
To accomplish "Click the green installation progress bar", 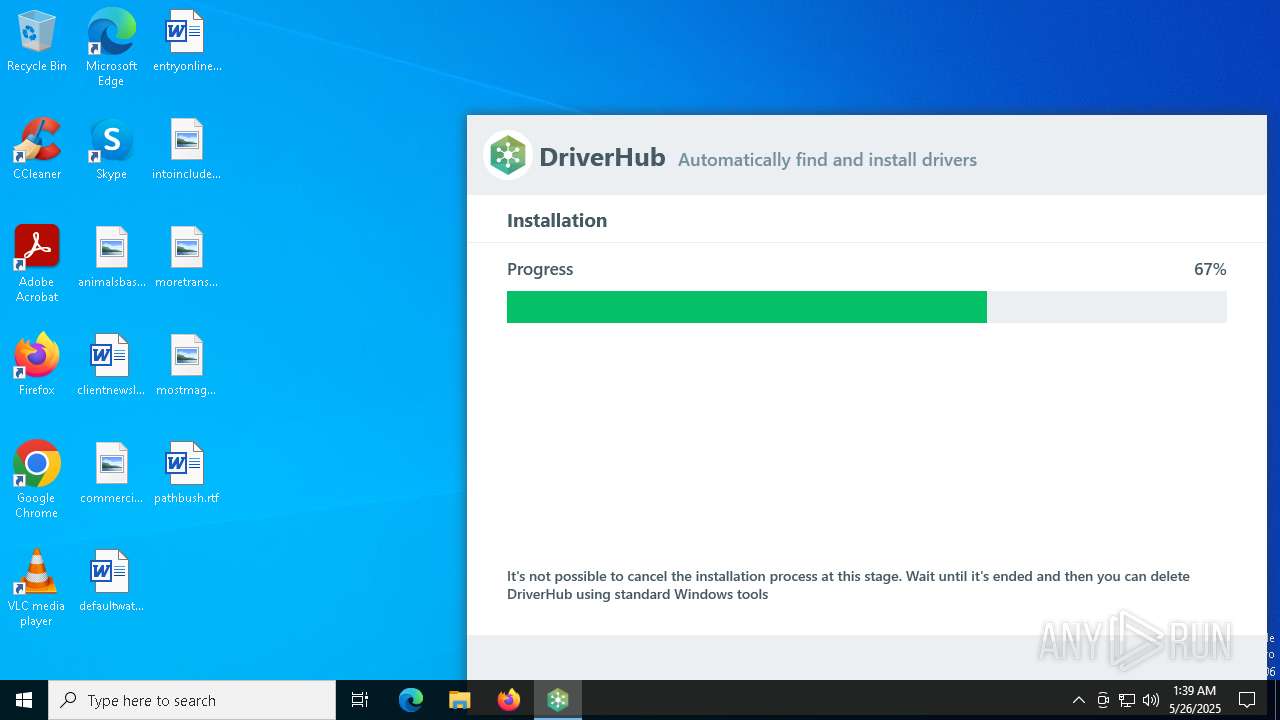I will click(x=747, y=307).
